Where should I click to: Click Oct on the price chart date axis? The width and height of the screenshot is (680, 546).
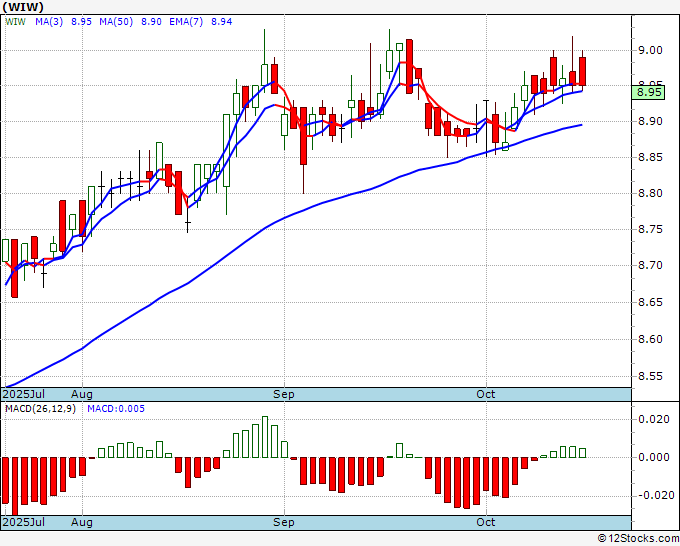click(x=486, y=394)
